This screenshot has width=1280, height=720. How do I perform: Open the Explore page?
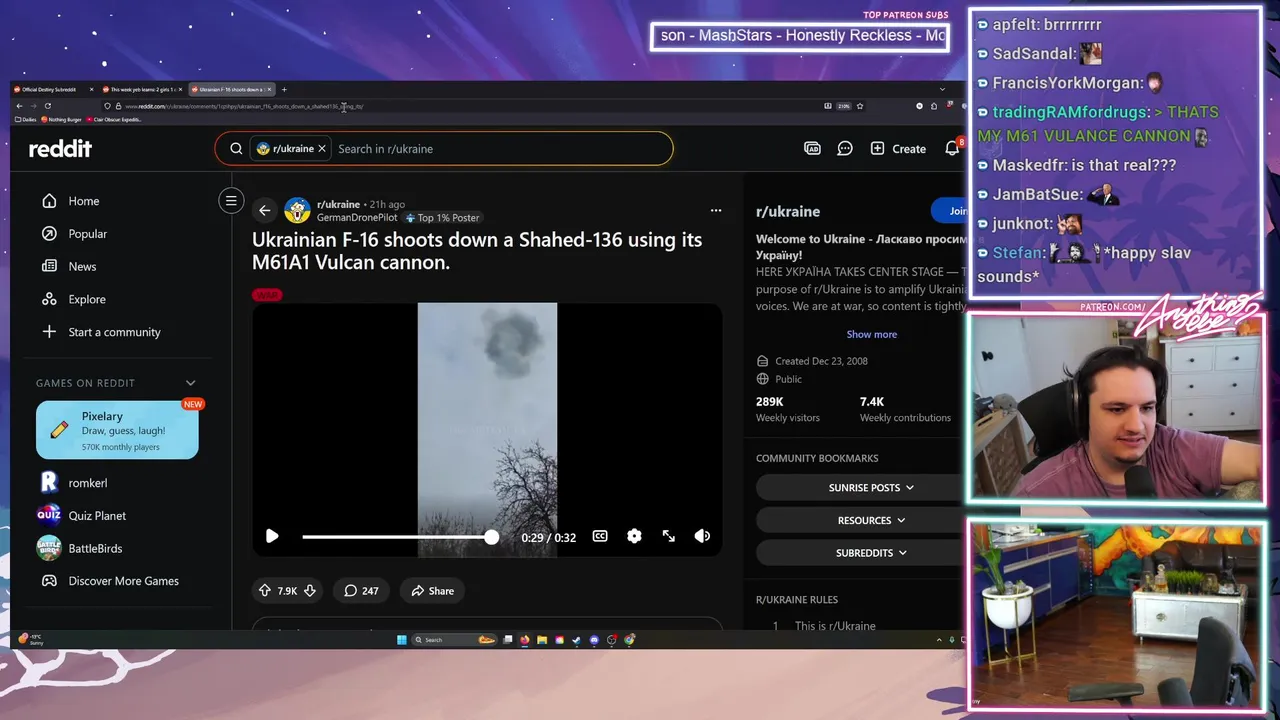[x=73, y=299]
